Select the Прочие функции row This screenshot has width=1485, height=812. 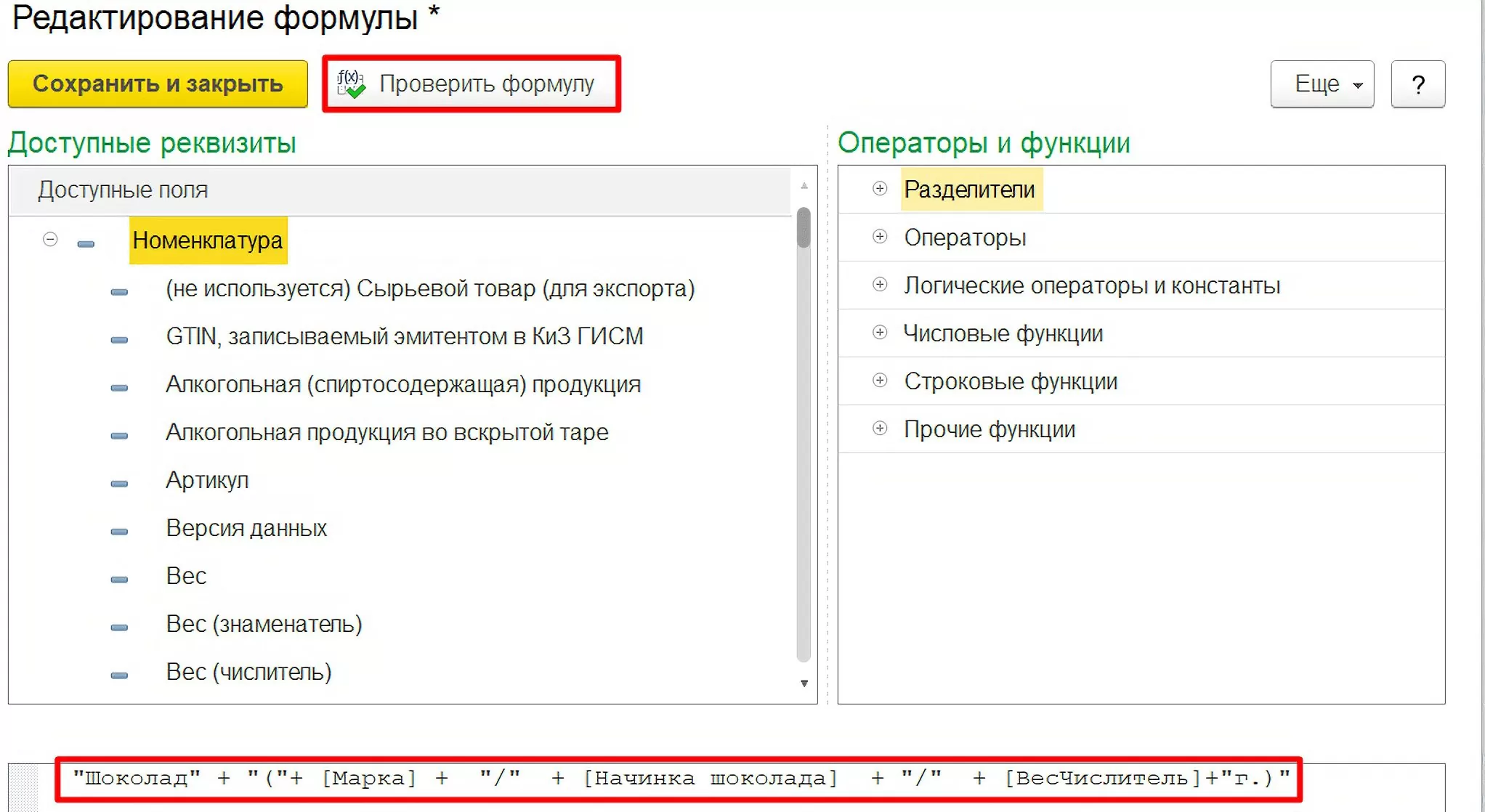pyautogui.click(x=1141, y=429)
